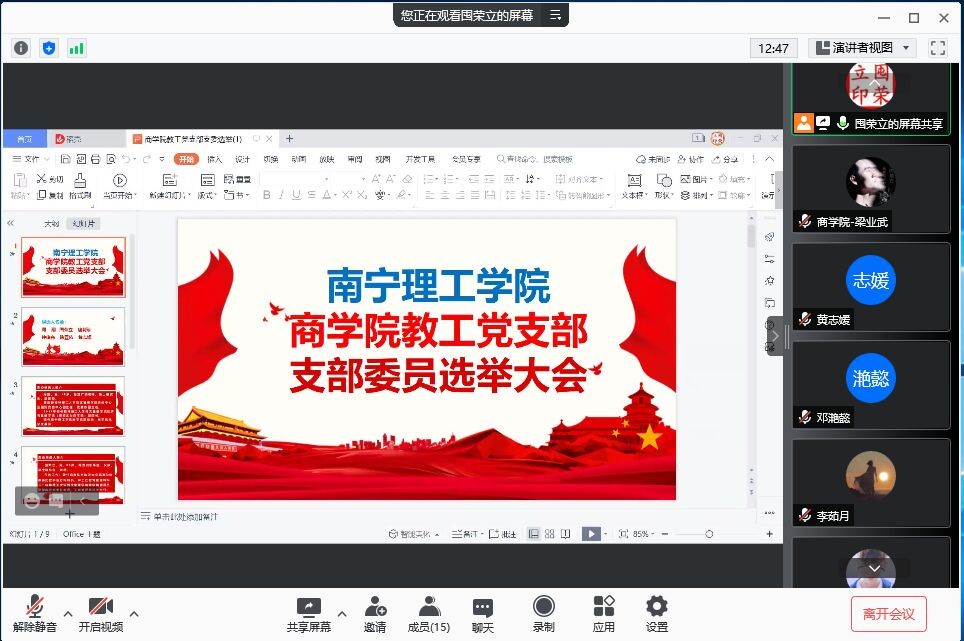Expand audio options arrow beside unmute

tap(68, 614)
